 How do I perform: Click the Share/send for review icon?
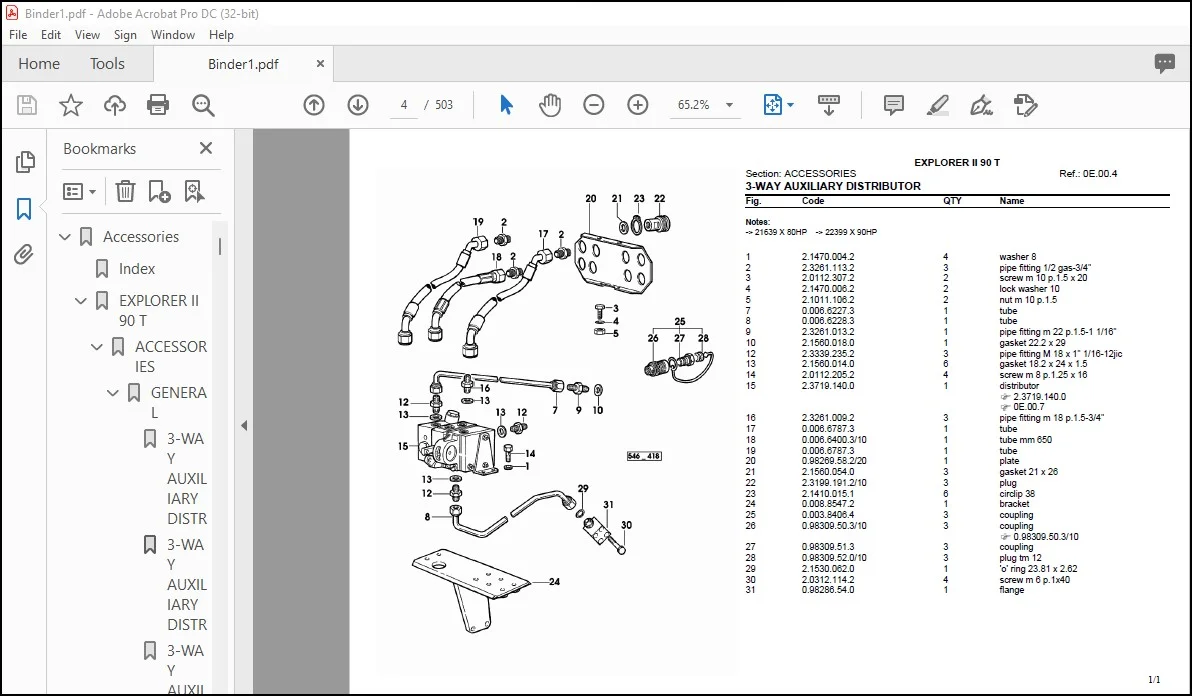1026,105
